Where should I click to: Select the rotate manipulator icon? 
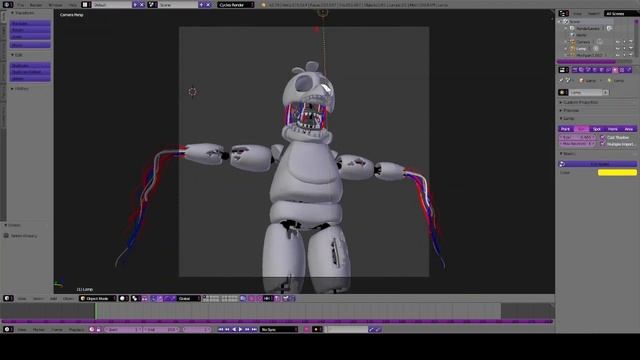[167, 298]
